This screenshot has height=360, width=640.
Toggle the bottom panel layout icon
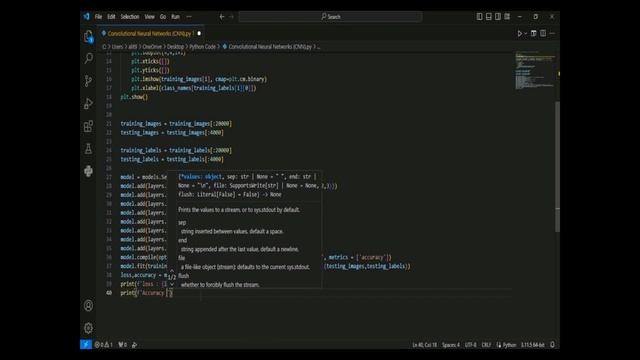[x=489, y=17]
